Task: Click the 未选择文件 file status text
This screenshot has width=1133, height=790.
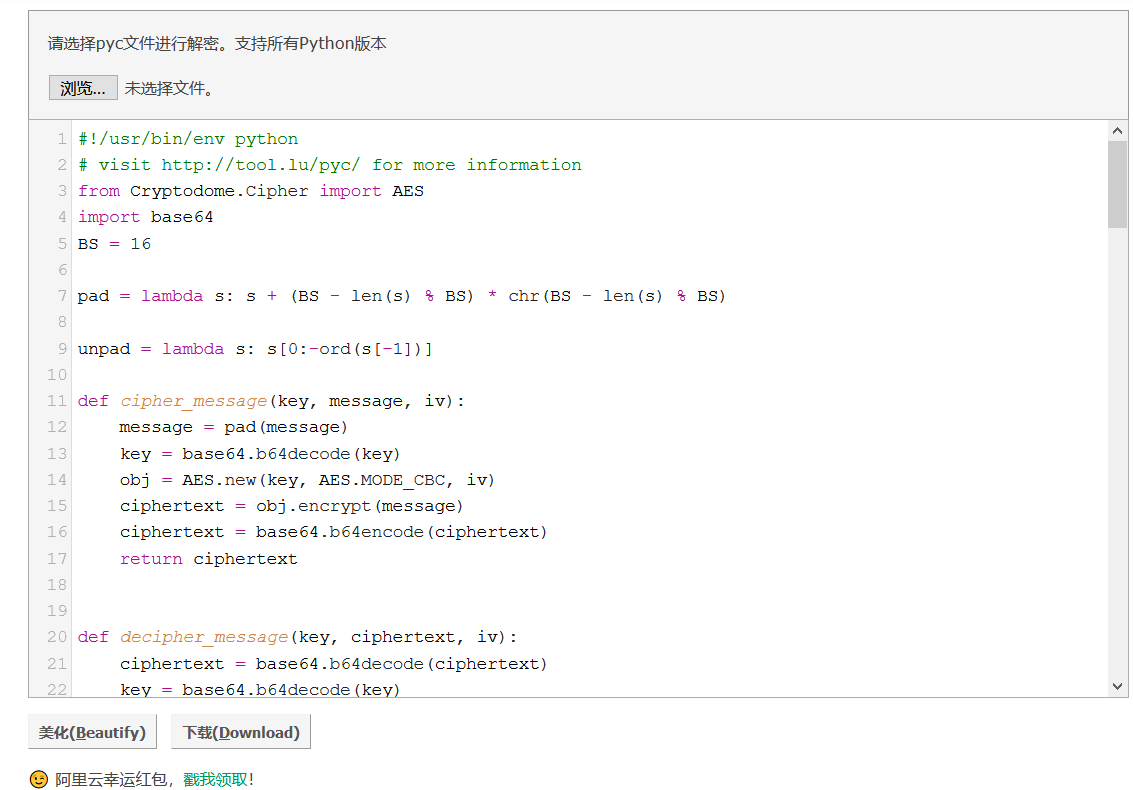Action: coord(169,88)
